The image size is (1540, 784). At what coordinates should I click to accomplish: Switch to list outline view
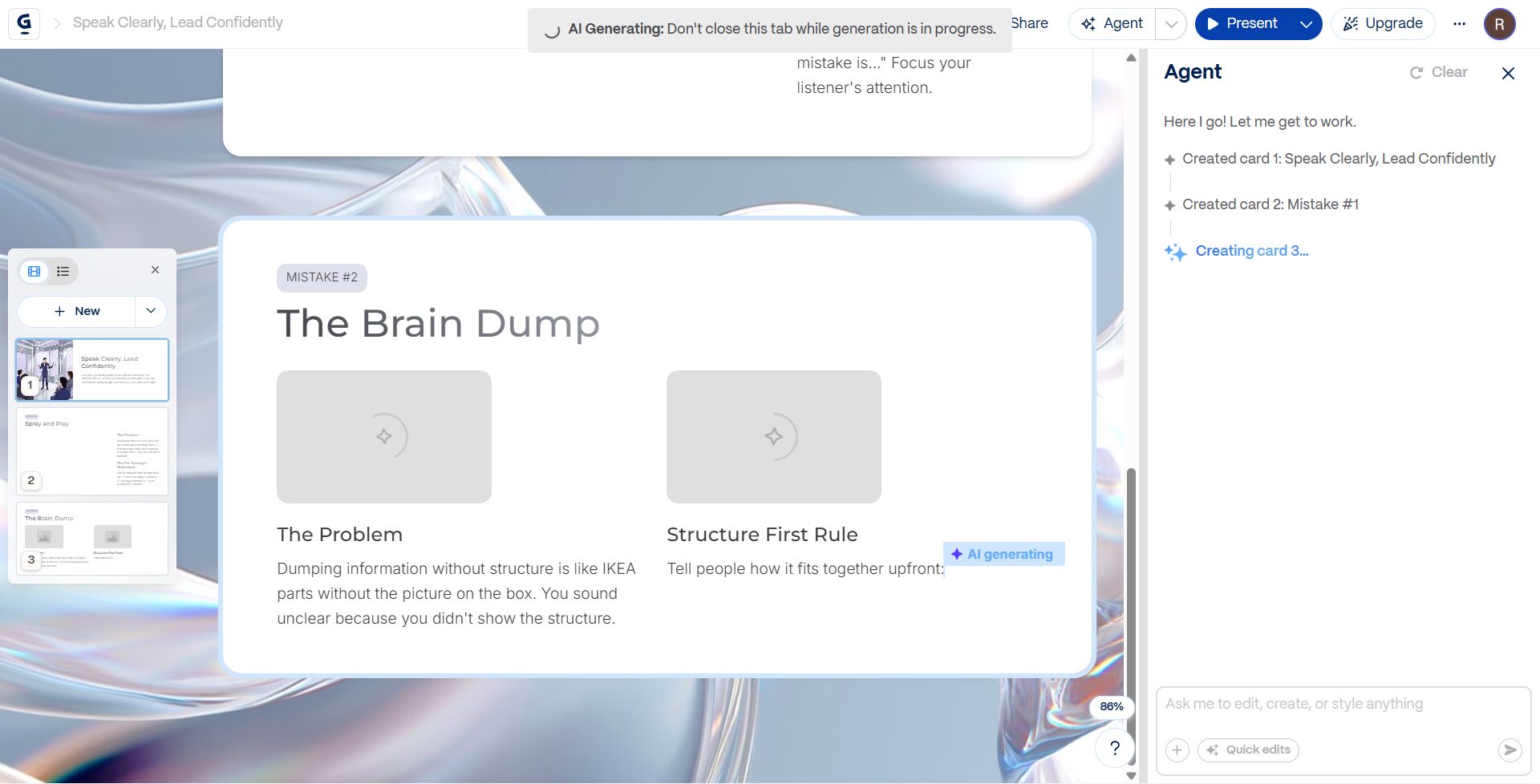click(63, 272)
